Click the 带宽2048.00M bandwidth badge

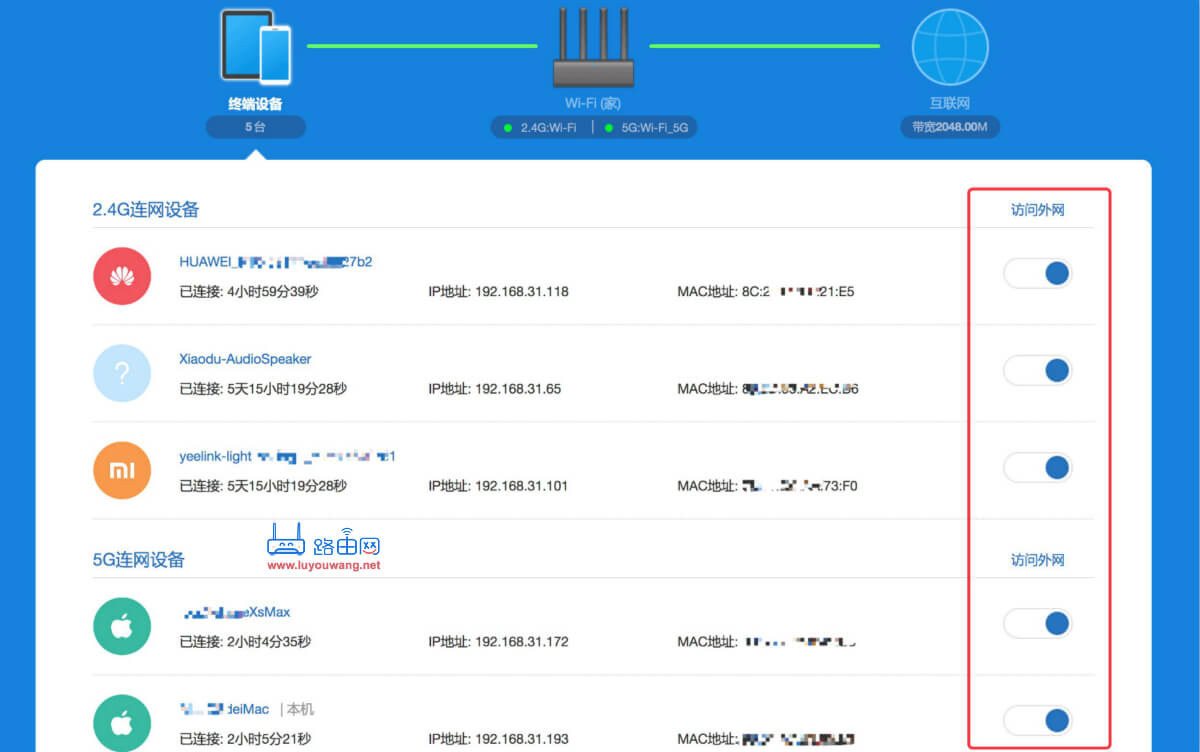click(950, 127)
